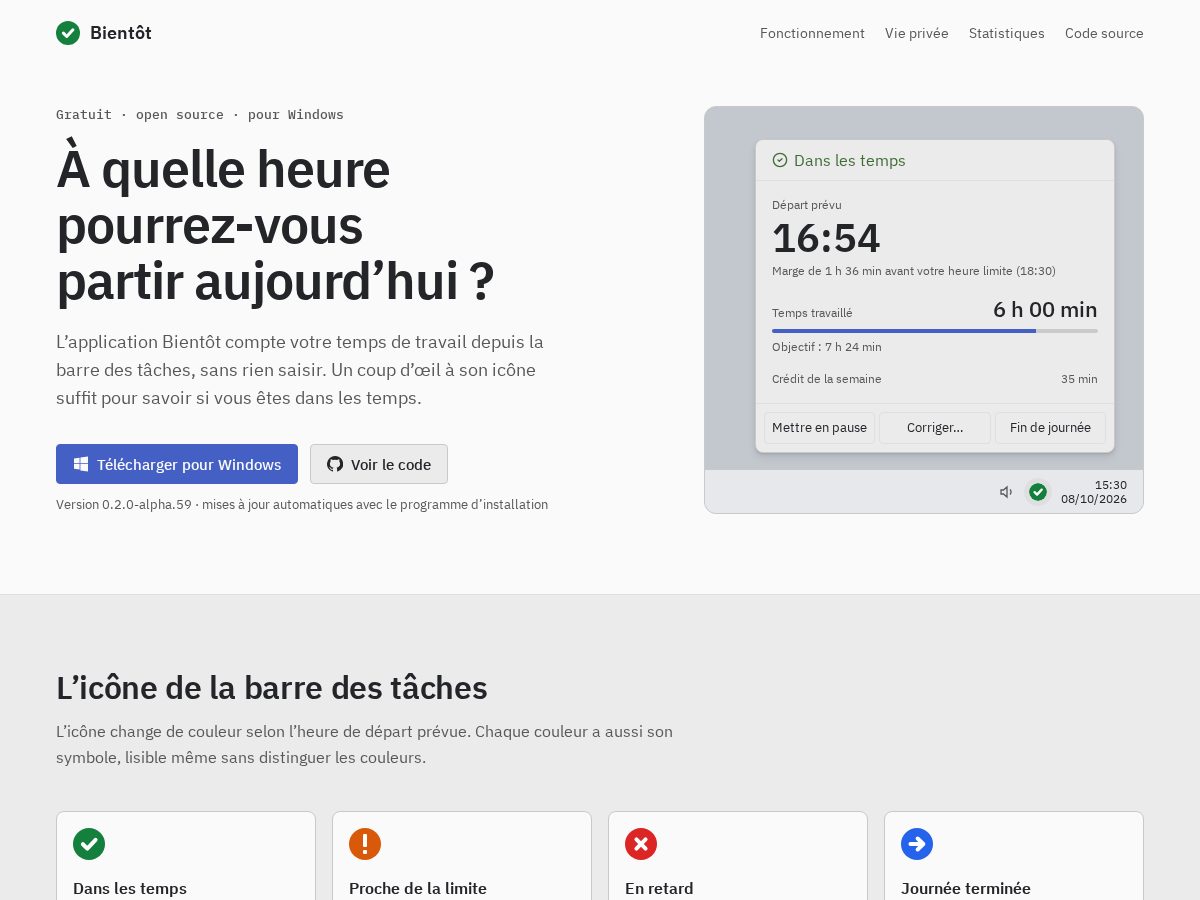Click the En retard card title
The image size is (1200, 900).
click(659, 888)
